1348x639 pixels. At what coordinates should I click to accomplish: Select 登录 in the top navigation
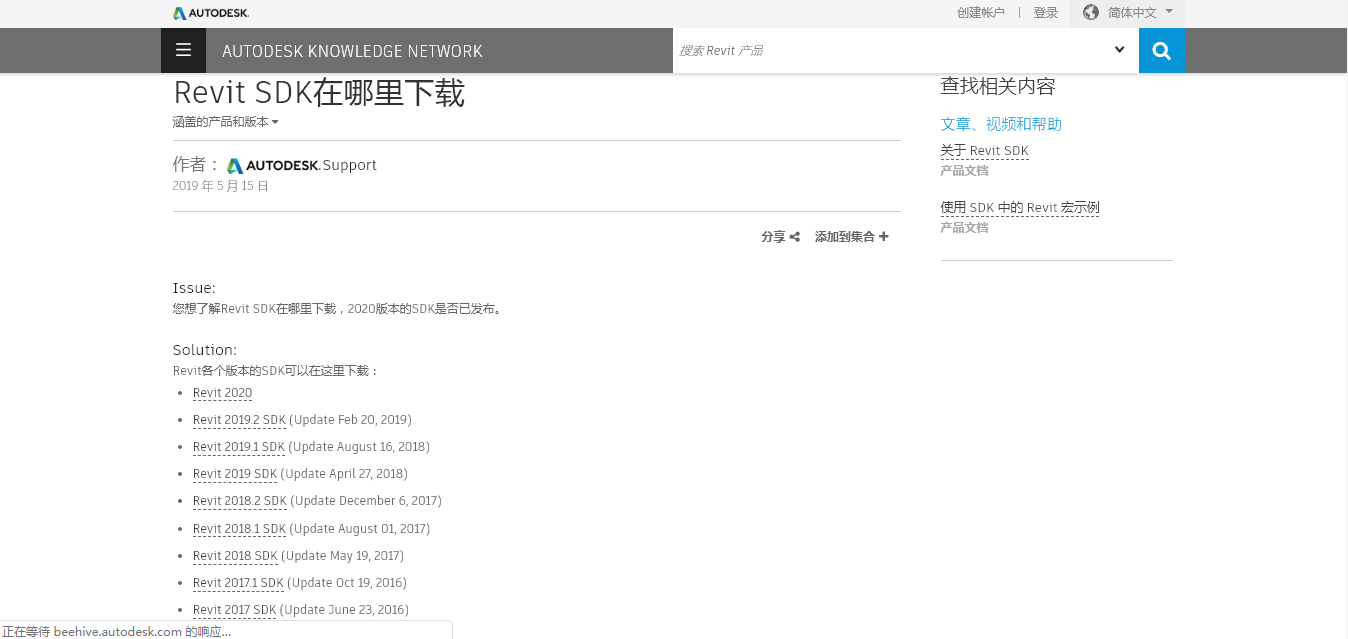pyautogui.click(x=1045, y=13)
